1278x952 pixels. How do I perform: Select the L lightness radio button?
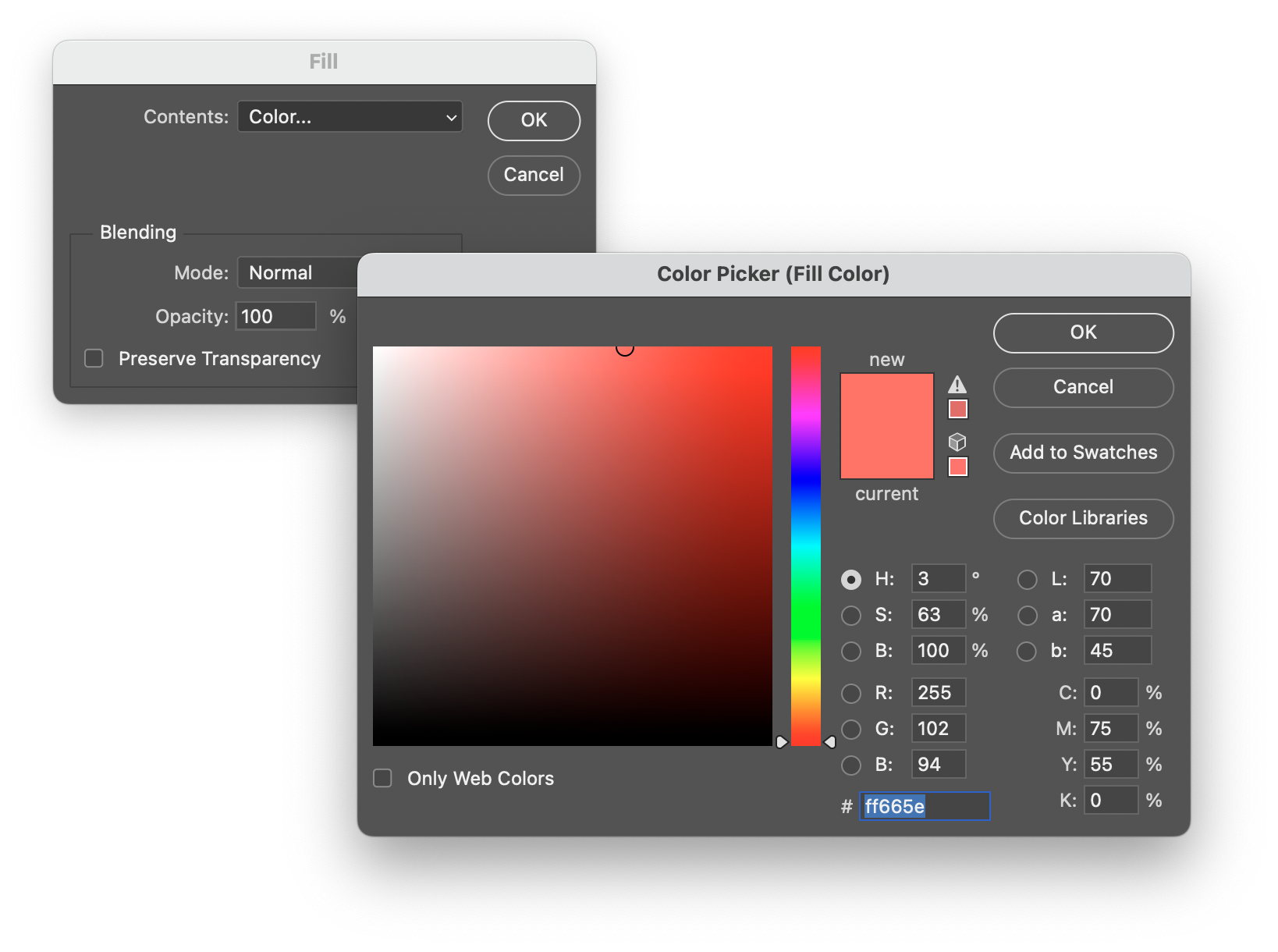pos(1028,580)
